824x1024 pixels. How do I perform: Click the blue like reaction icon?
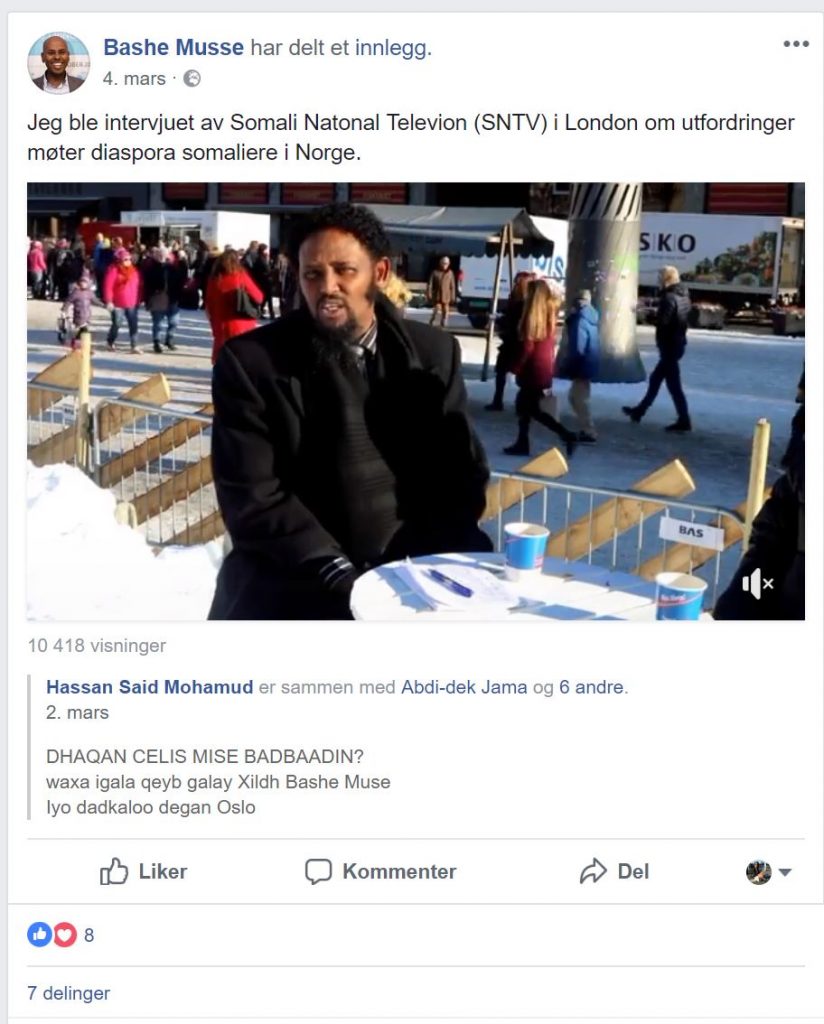(39, 935)
